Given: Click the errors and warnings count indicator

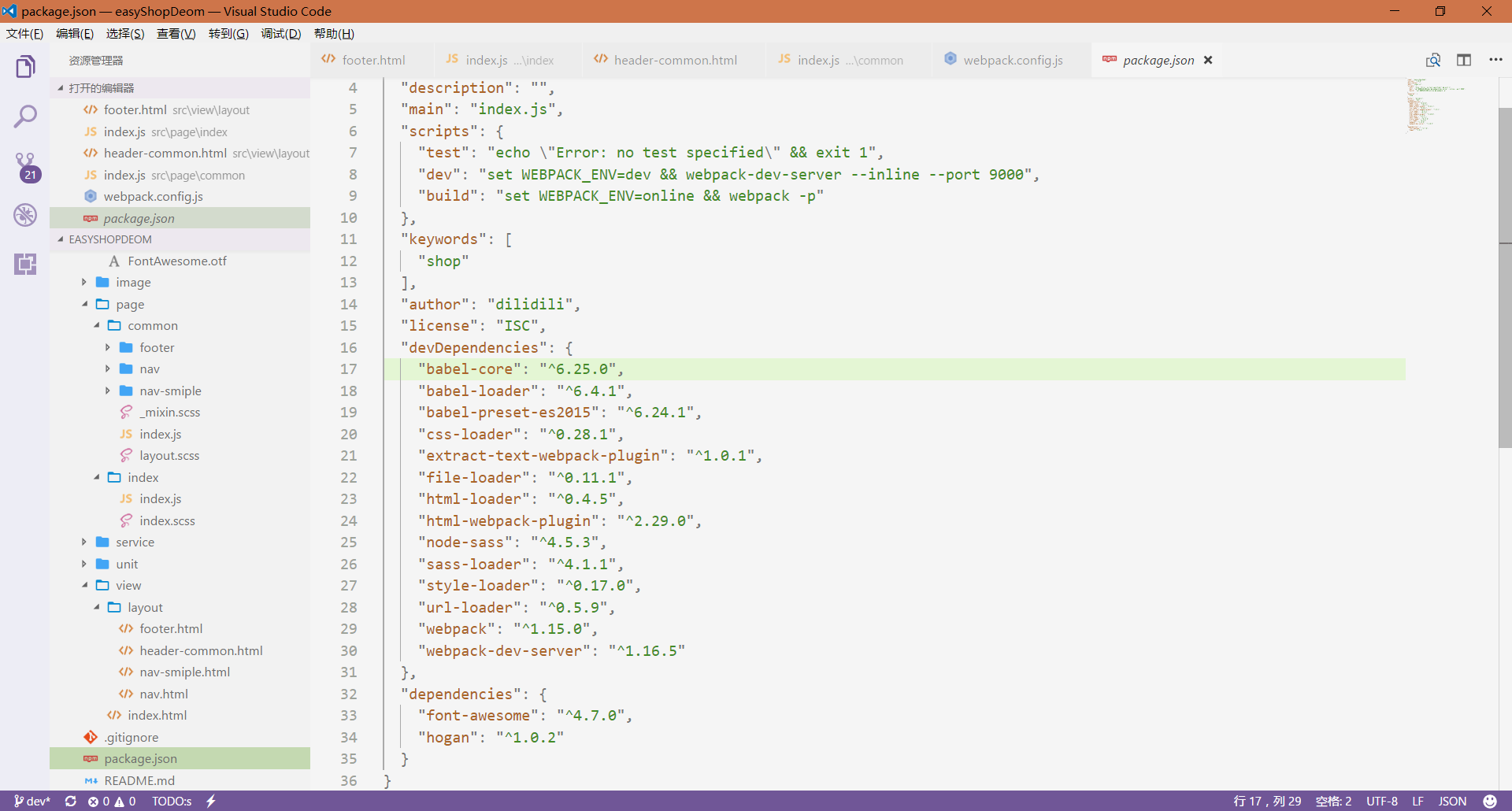Looking at the screenshot, I should point(112,801).
